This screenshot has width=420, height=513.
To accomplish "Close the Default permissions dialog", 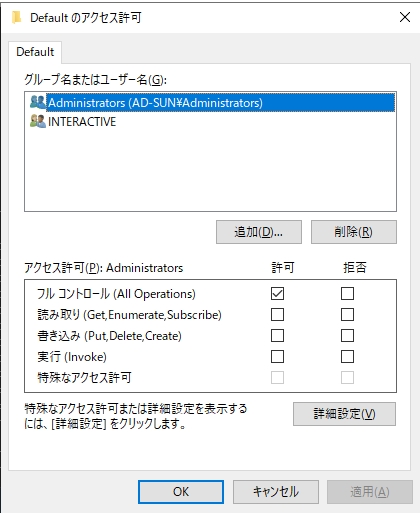I will tap(405, 17).
